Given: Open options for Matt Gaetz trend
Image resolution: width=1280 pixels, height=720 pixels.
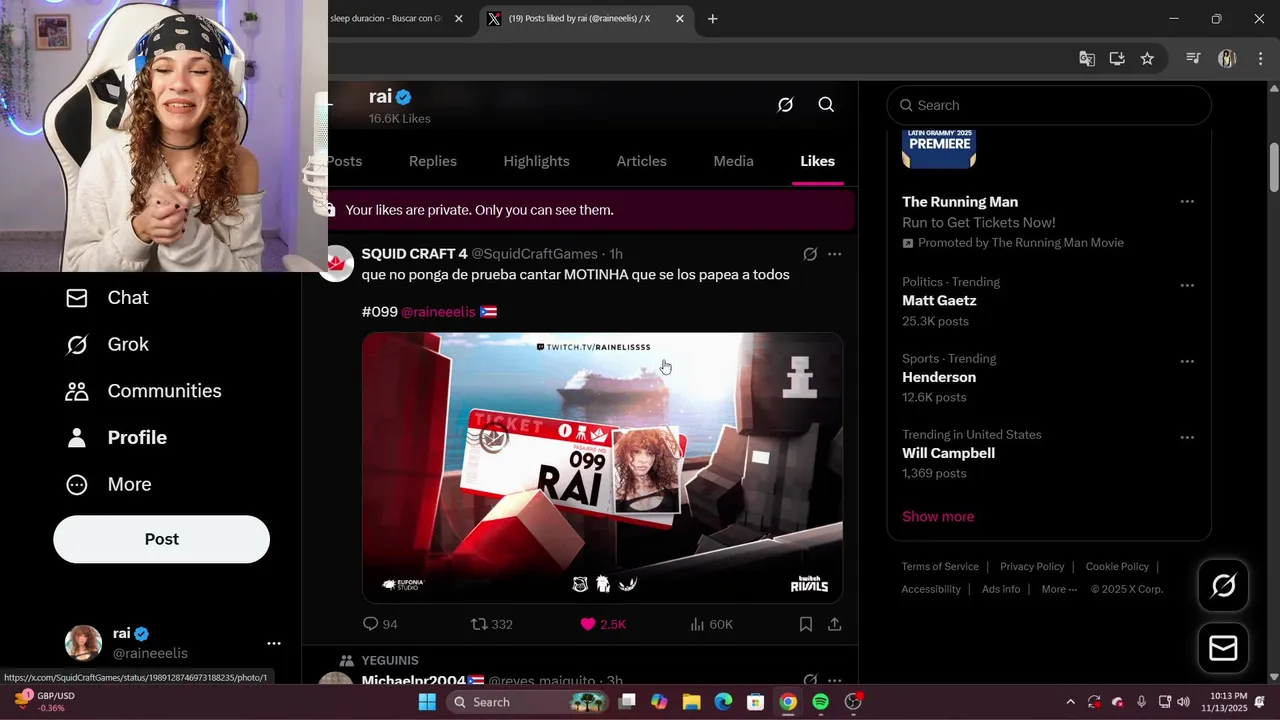Looking at the screenshot, I should tap(1187, 285).
